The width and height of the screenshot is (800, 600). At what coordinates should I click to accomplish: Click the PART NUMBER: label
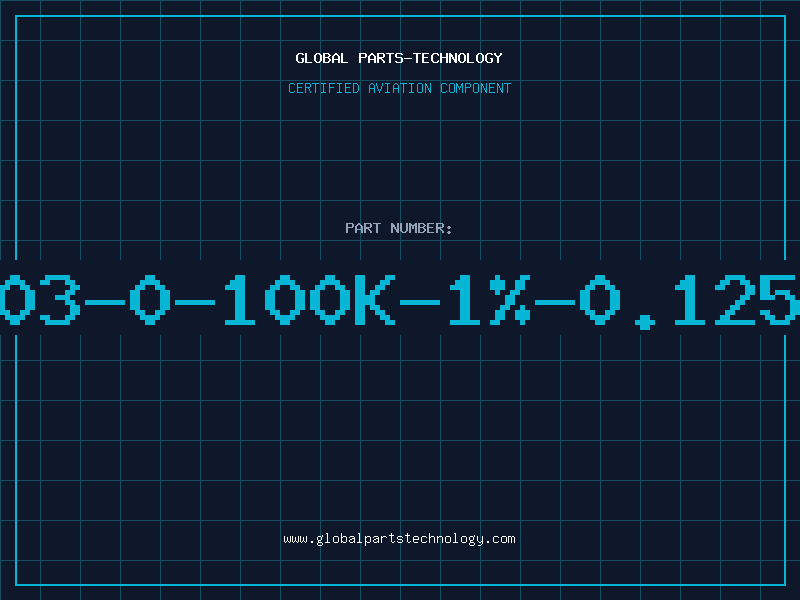coord(399,228)
